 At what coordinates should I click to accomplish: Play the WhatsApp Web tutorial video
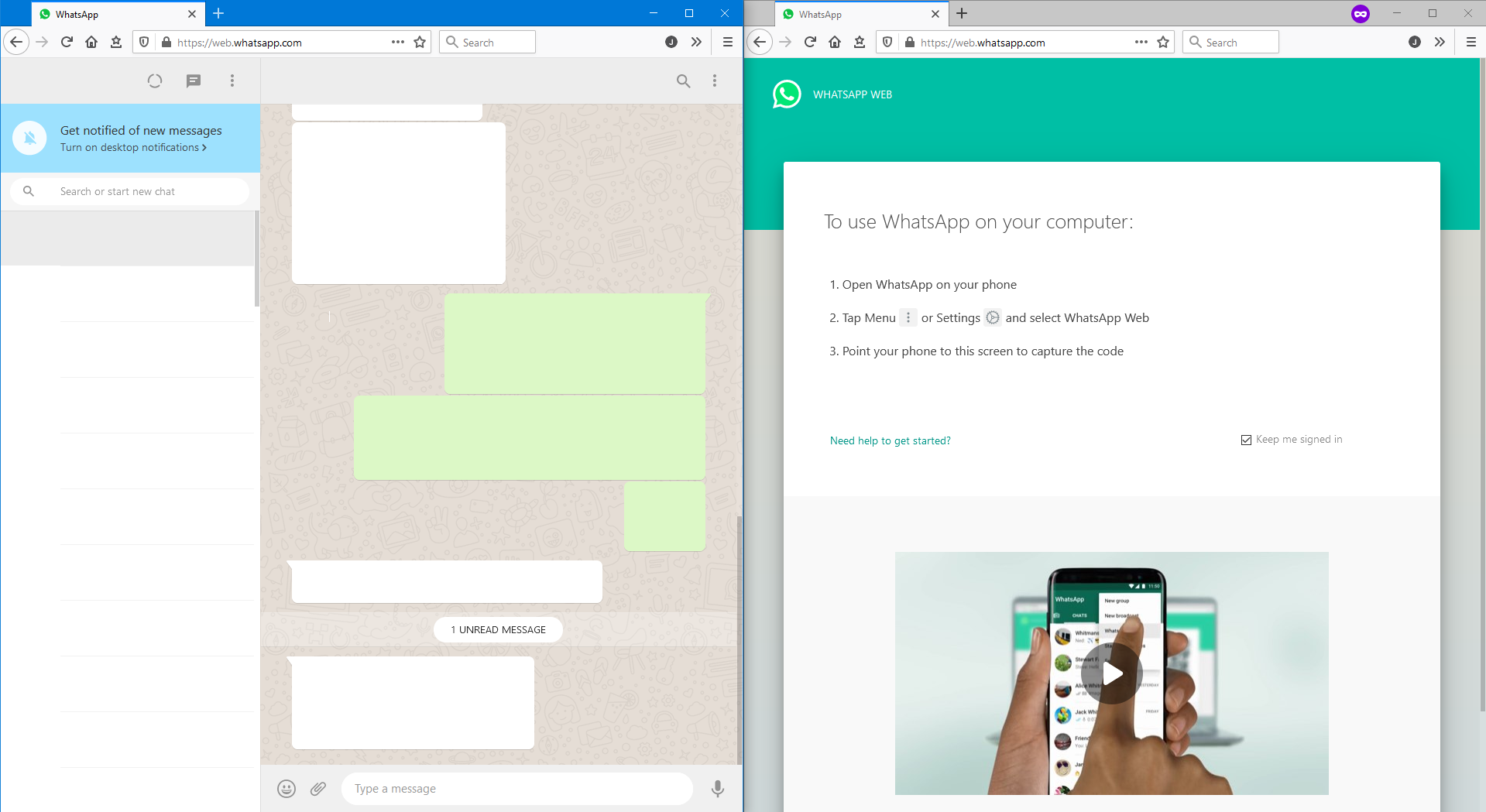(x=1111, y=673)
